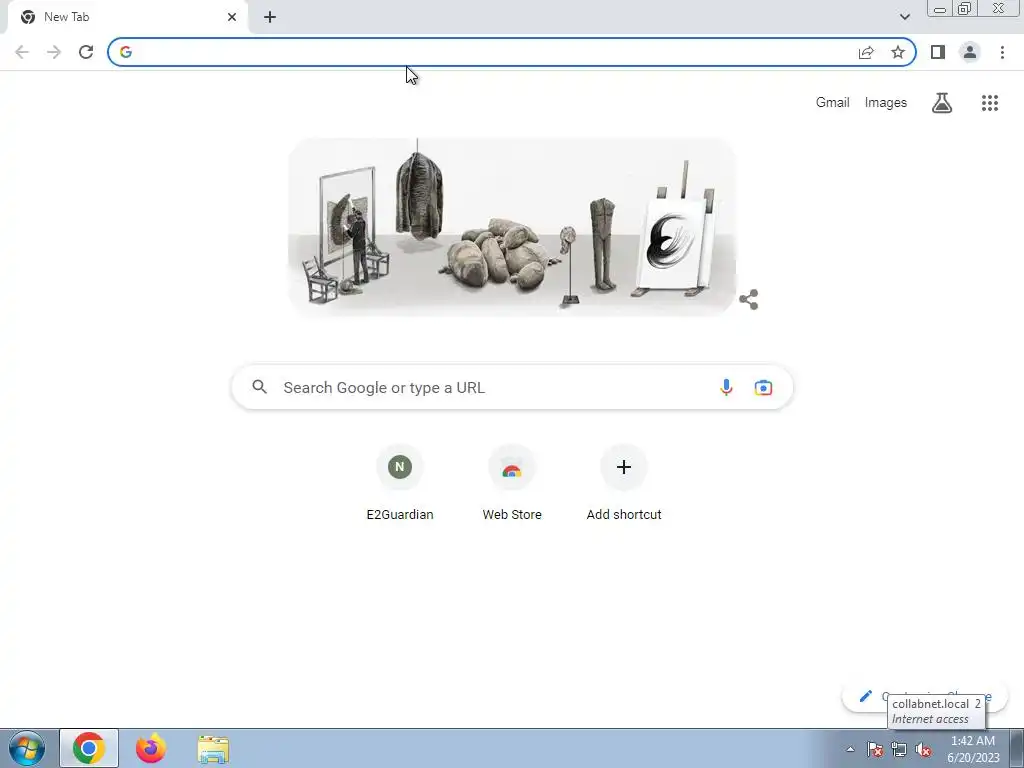Focus the Search Google or type a URL box
The width and height of the screenshot is (1024, 768).
click(x=512, y=387)
